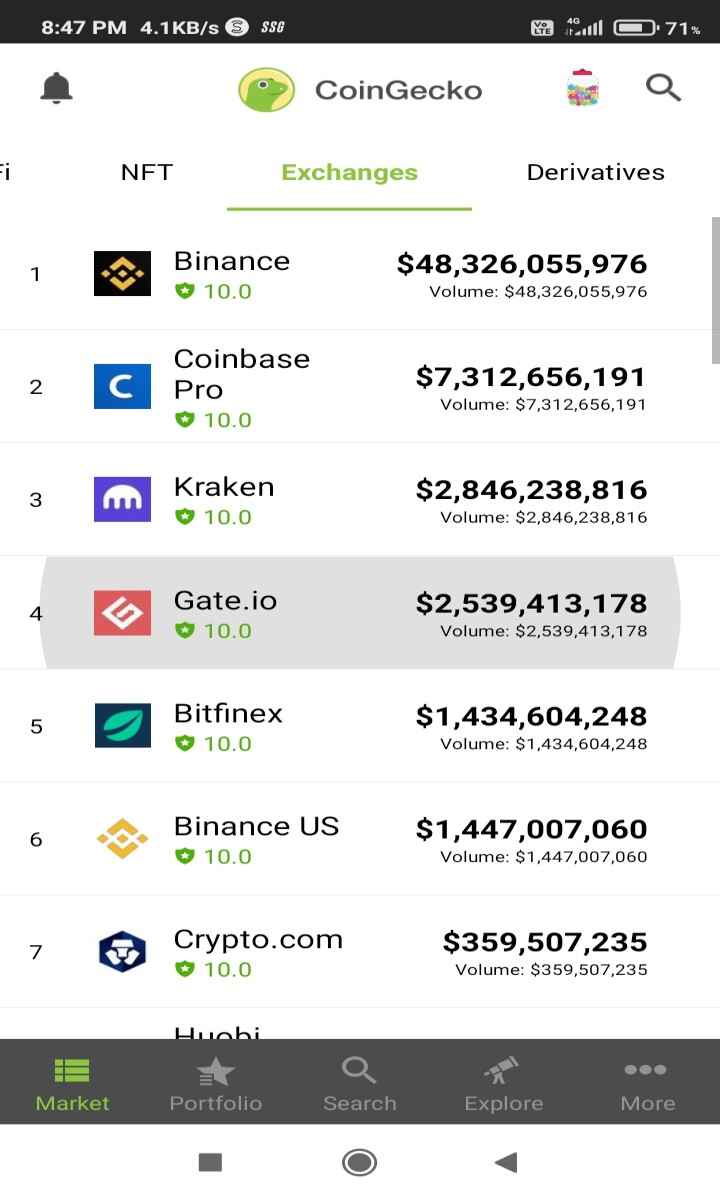Open the Explore bottom tab

tap(504, 1085)
